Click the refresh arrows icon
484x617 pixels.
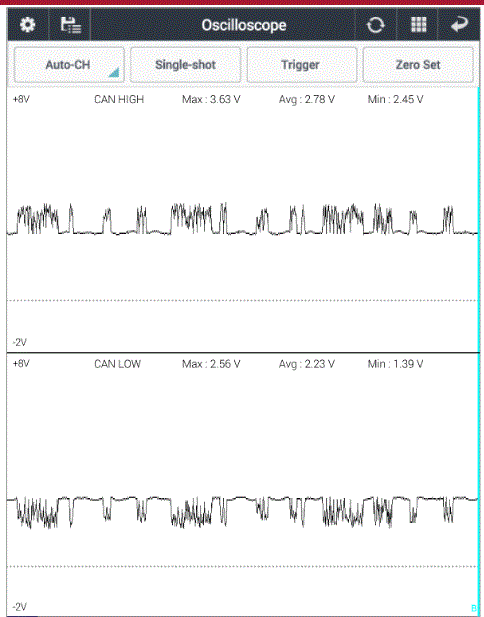tap(375, 25)
